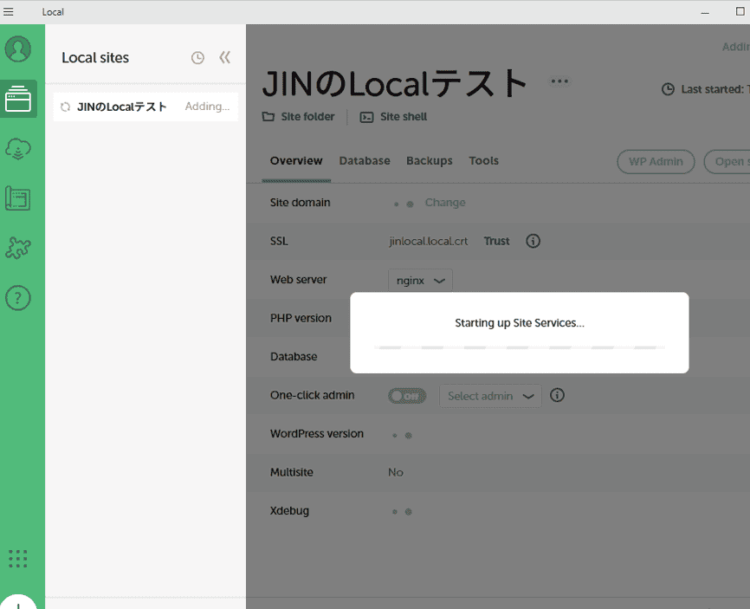Image resolution: width=750 pixels, height=609 pixels.
Task: Click the WP Admin button
Action: [655, 161]
